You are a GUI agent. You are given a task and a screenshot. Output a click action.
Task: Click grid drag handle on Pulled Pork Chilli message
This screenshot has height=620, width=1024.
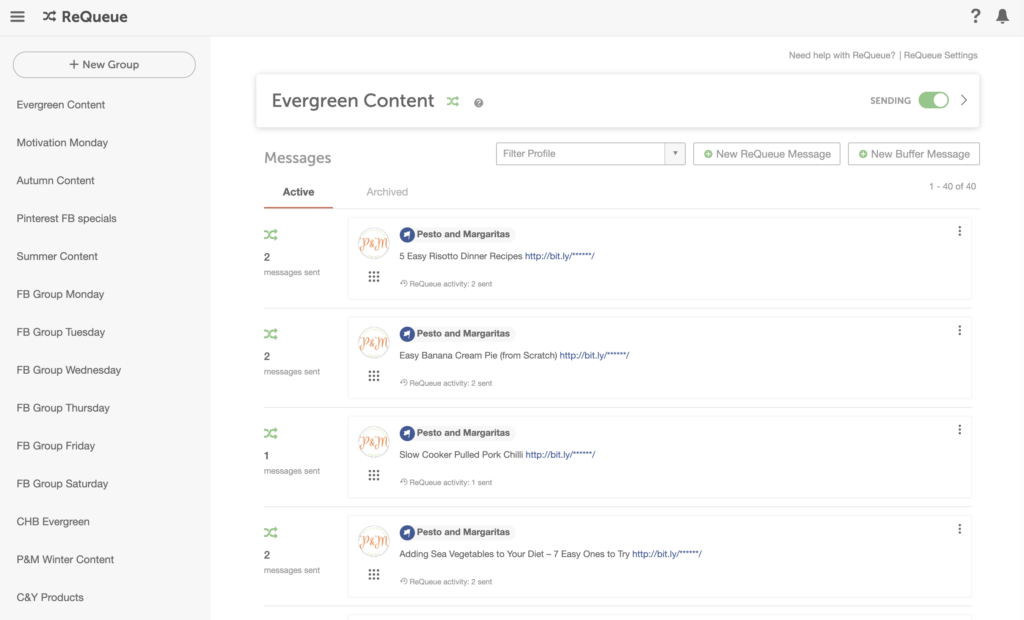click(x=374, y=476)
